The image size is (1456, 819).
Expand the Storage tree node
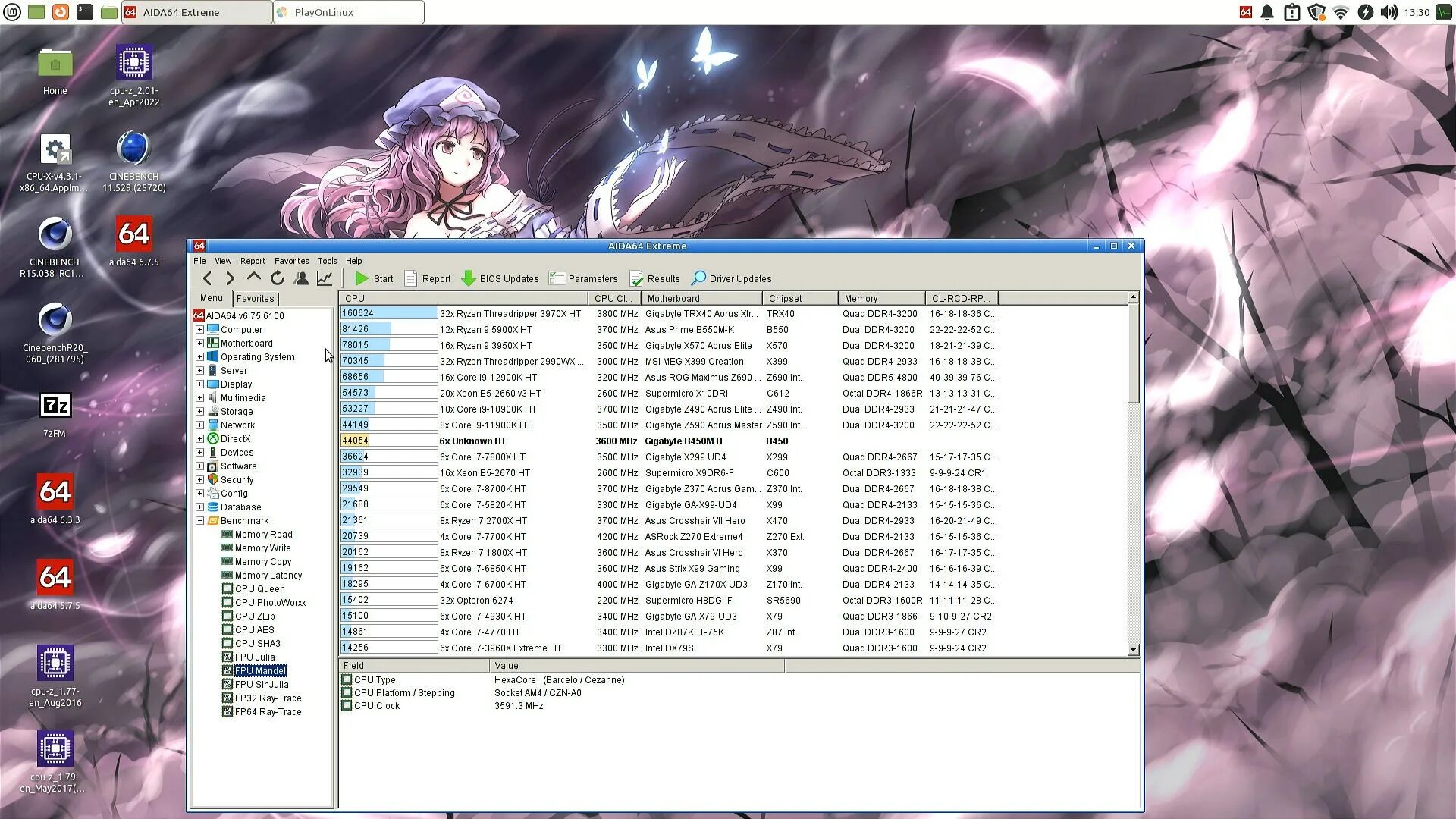tap(199, 412)
